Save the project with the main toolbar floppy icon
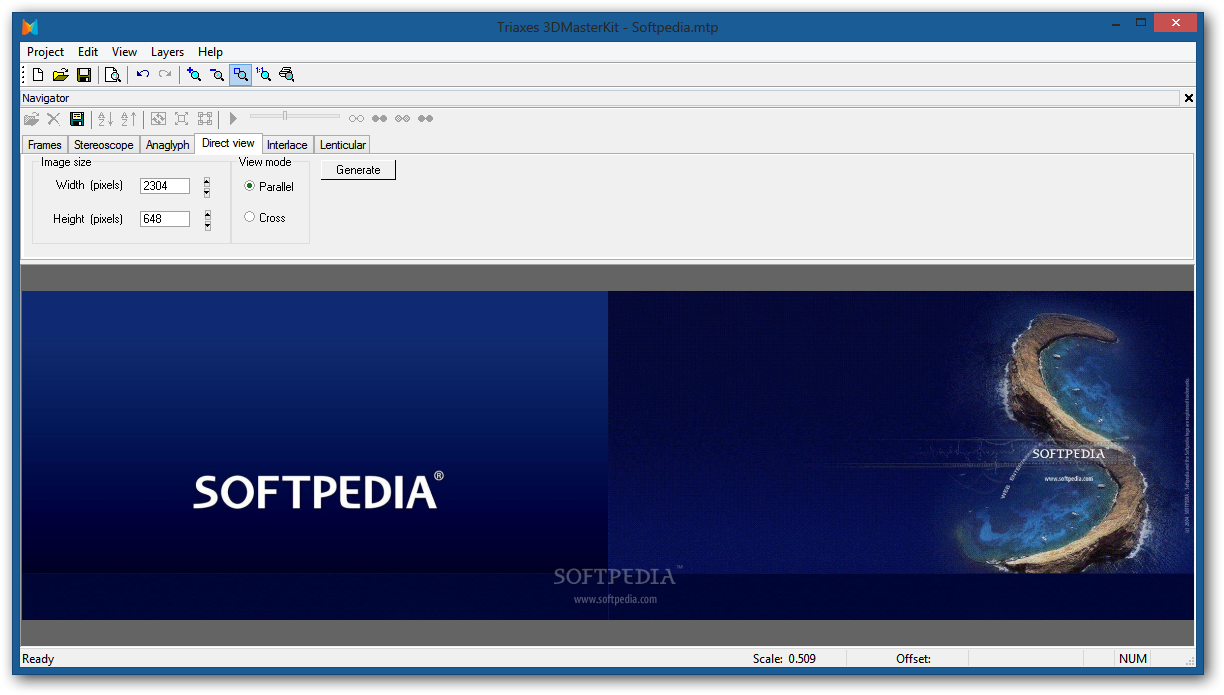1224x695 pixels. coord(84,74)
